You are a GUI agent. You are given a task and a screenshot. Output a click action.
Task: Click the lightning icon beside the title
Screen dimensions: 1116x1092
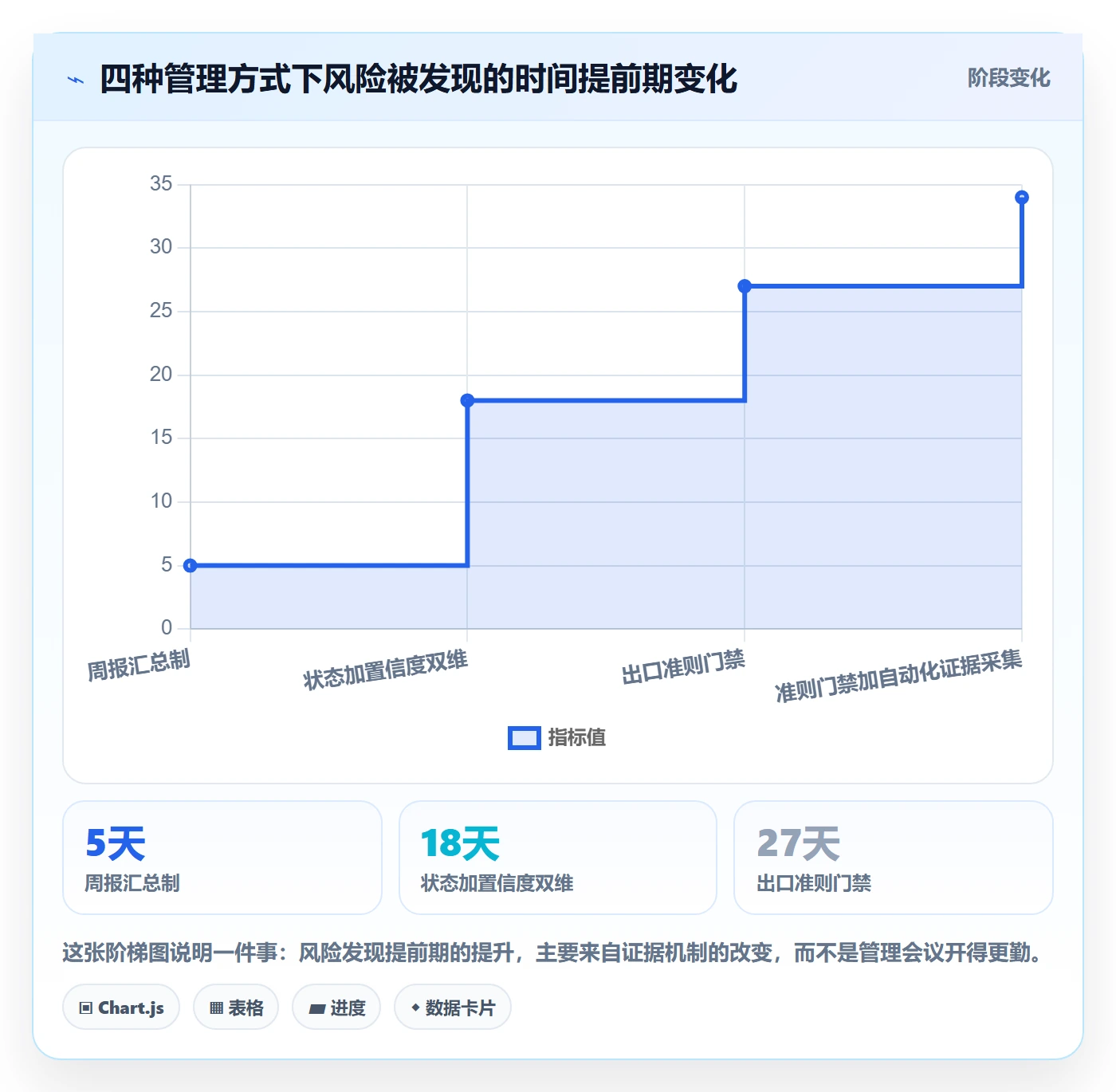[76, 80]
